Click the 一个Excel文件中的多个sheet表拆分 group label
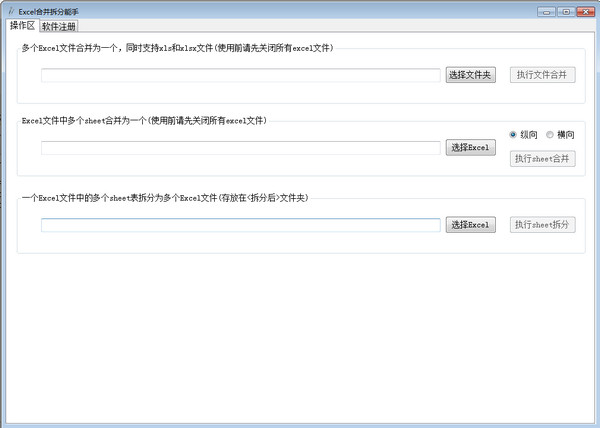This screenshot has width=600, height=428. click(x=165, y=198)
